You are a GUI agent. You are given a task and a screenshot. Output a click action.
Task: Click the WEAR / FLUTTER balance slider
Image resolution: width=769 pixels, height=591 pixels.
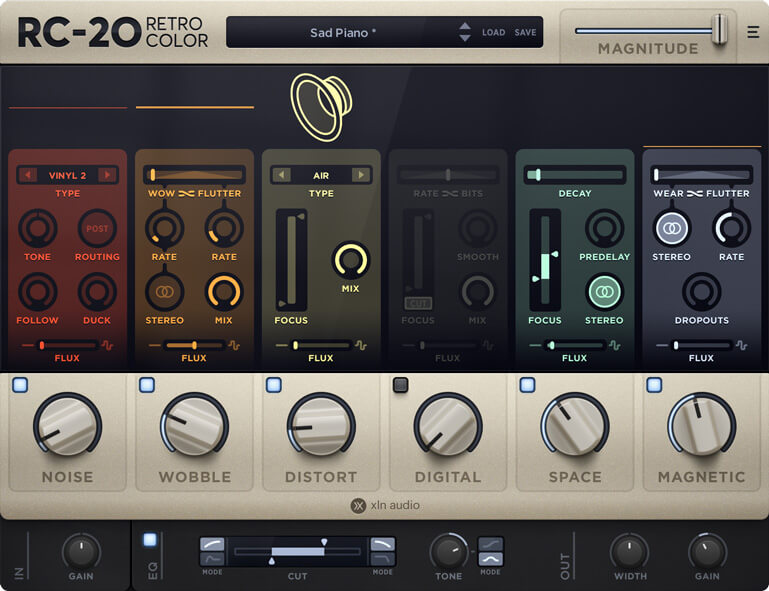point(701,175)
